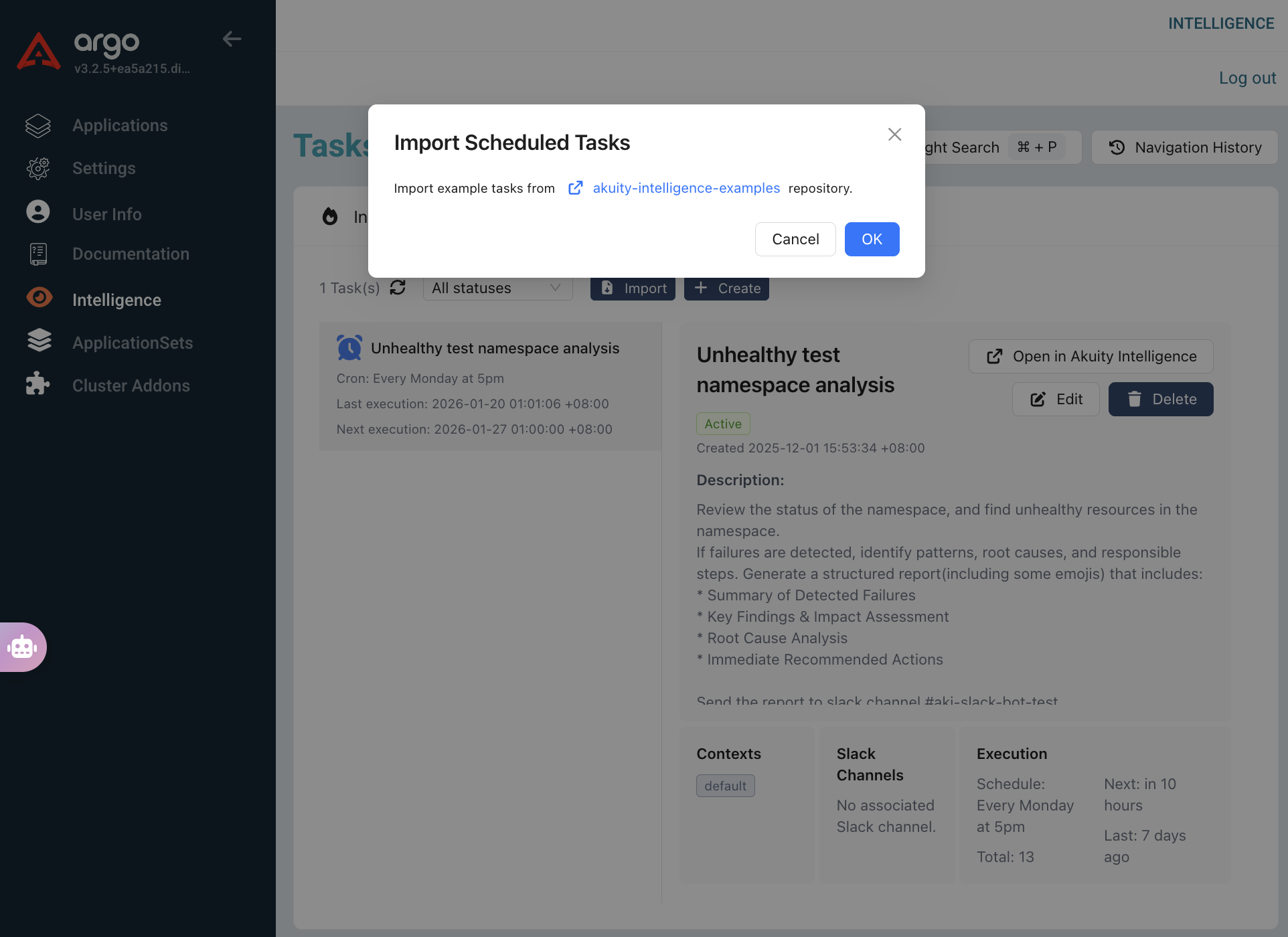Click the Import button
This screenshot has height=937, width=1288.
pyautogui.click(x=633, y=288)
